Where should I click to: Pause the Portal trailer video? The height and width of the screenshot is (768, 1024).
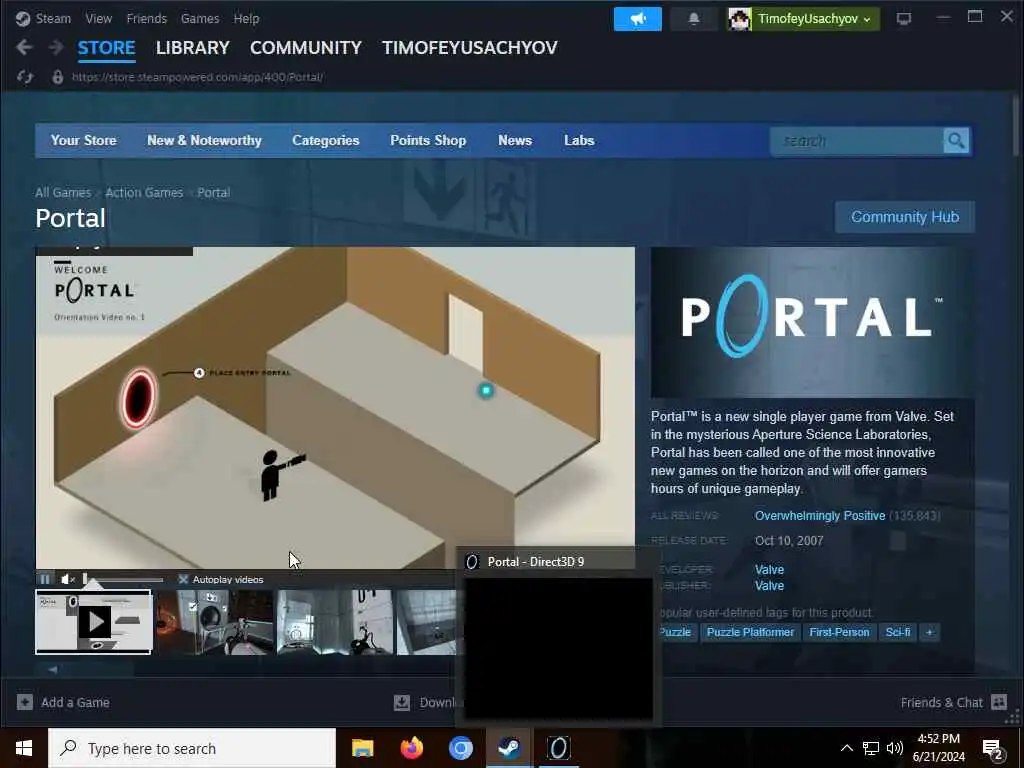point(44,579)
